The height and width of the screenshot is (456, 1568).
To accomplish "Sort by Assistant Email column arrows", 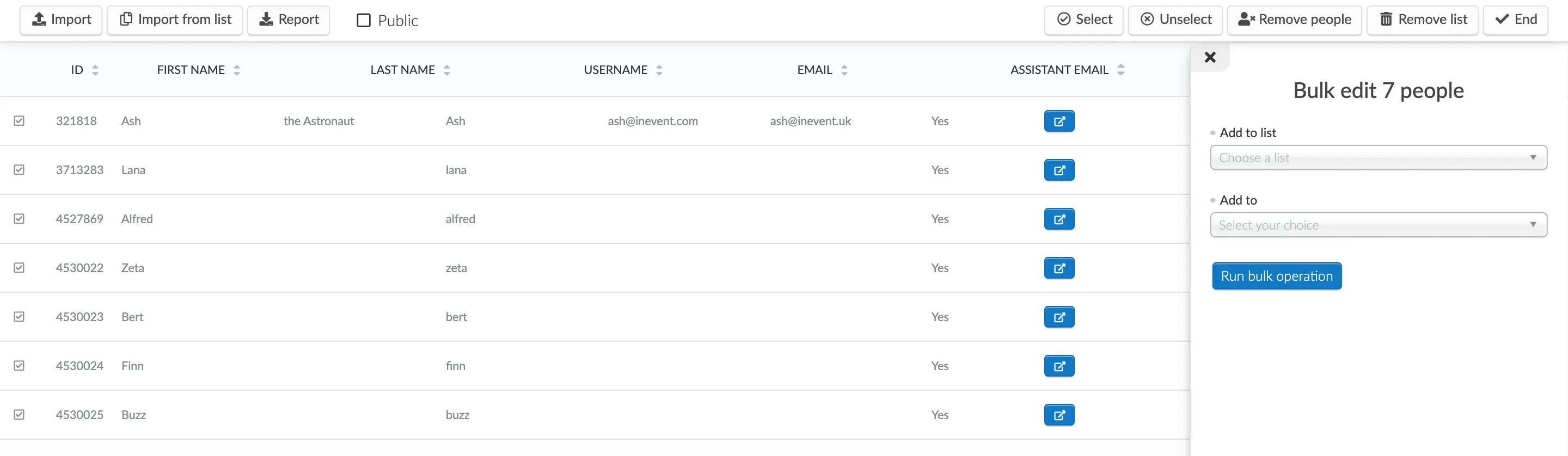I will [x=1120, y=70].
